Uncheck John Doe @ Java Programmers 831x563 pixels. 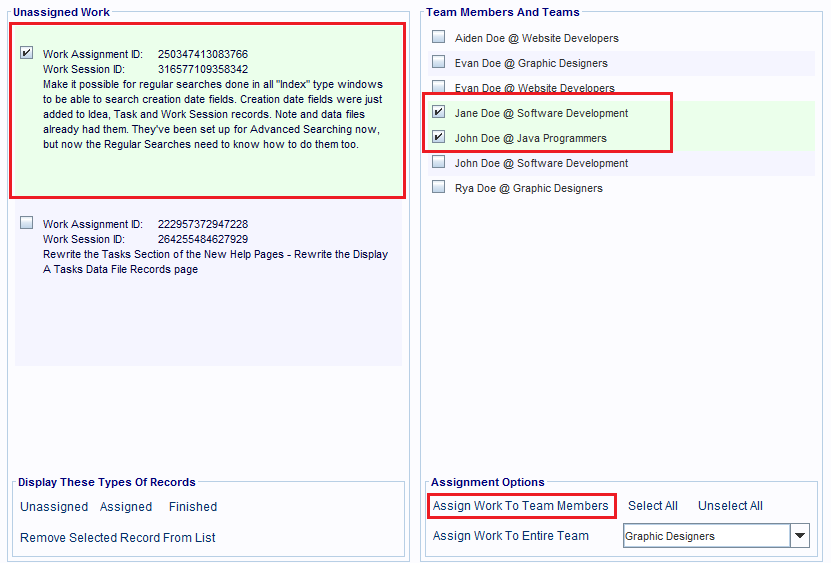438,137
